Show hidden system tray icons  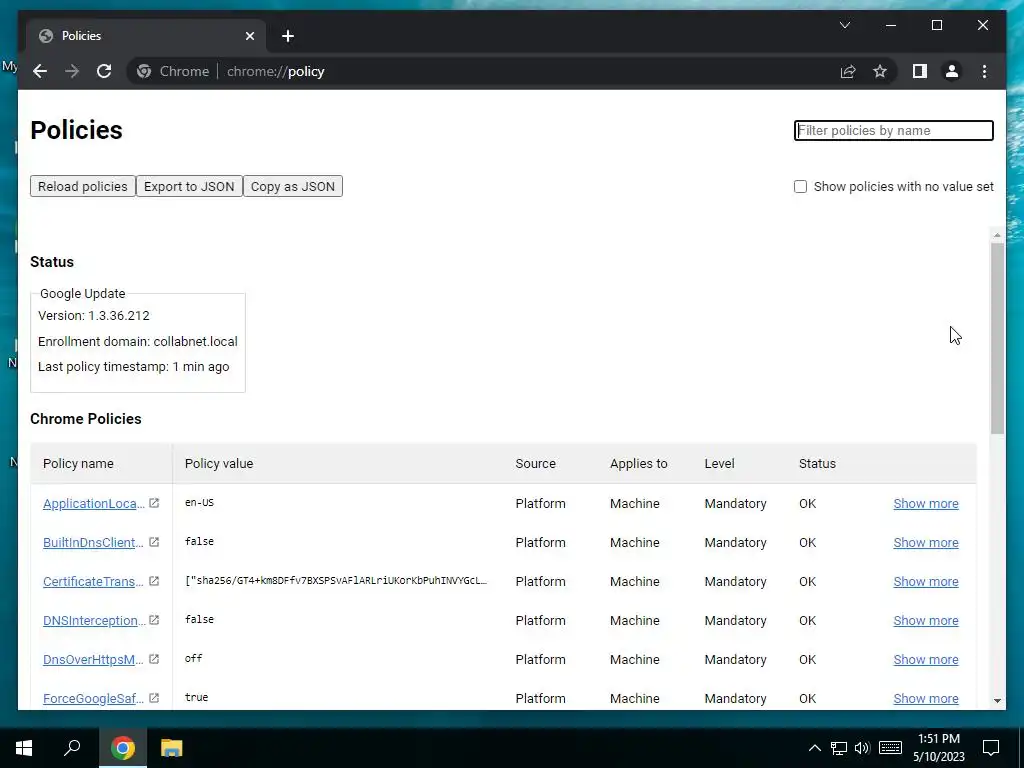(x=814, y=748)
